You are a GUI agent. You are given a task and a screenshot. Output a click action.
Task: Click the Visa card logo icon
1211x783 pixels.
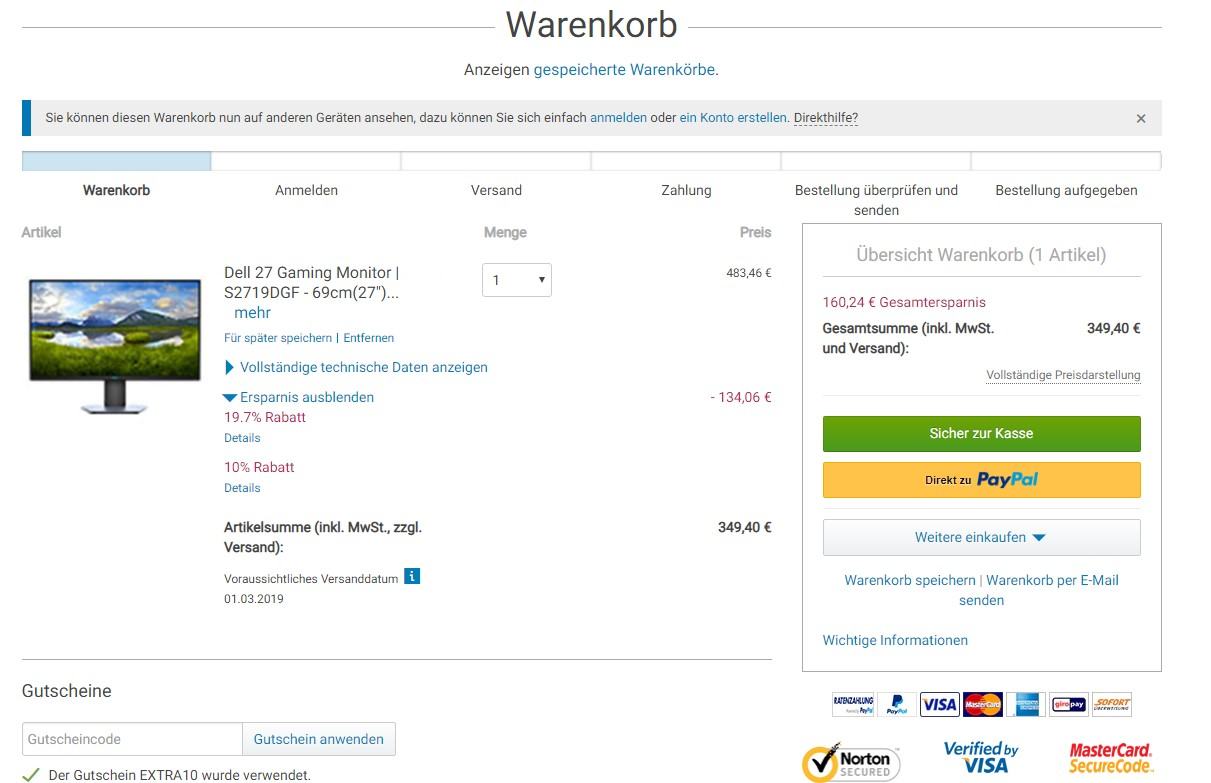939,705
